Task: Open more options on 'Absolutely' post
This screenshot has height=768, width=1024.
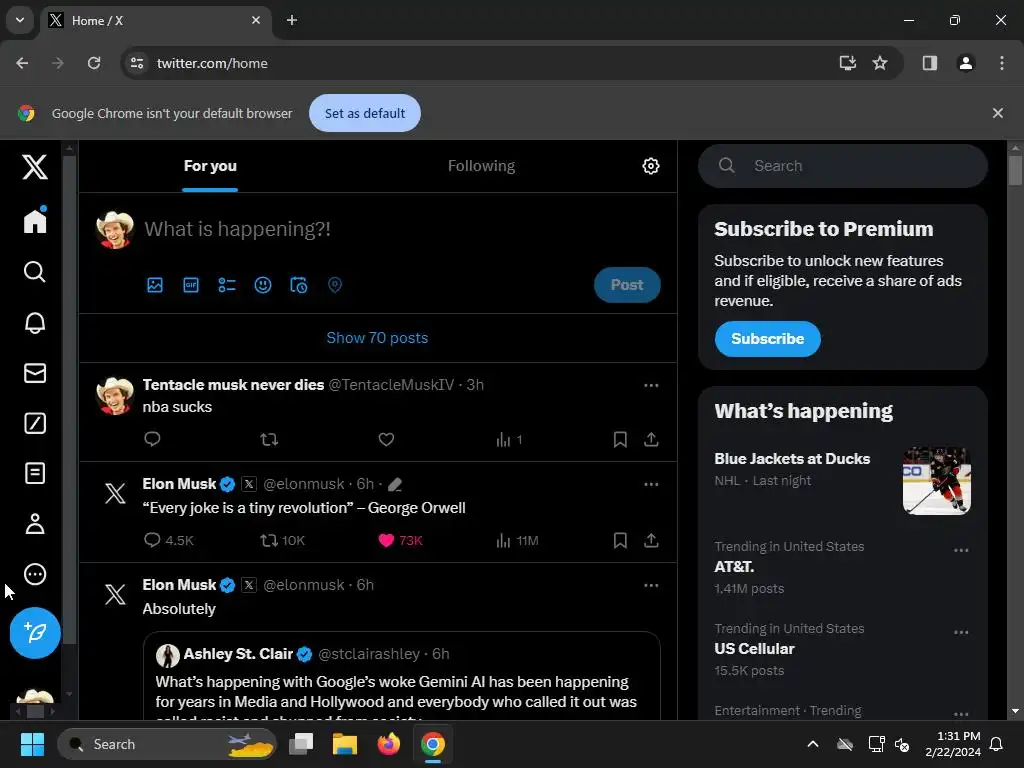Action: pyautogui.click(x=651, y=585)
